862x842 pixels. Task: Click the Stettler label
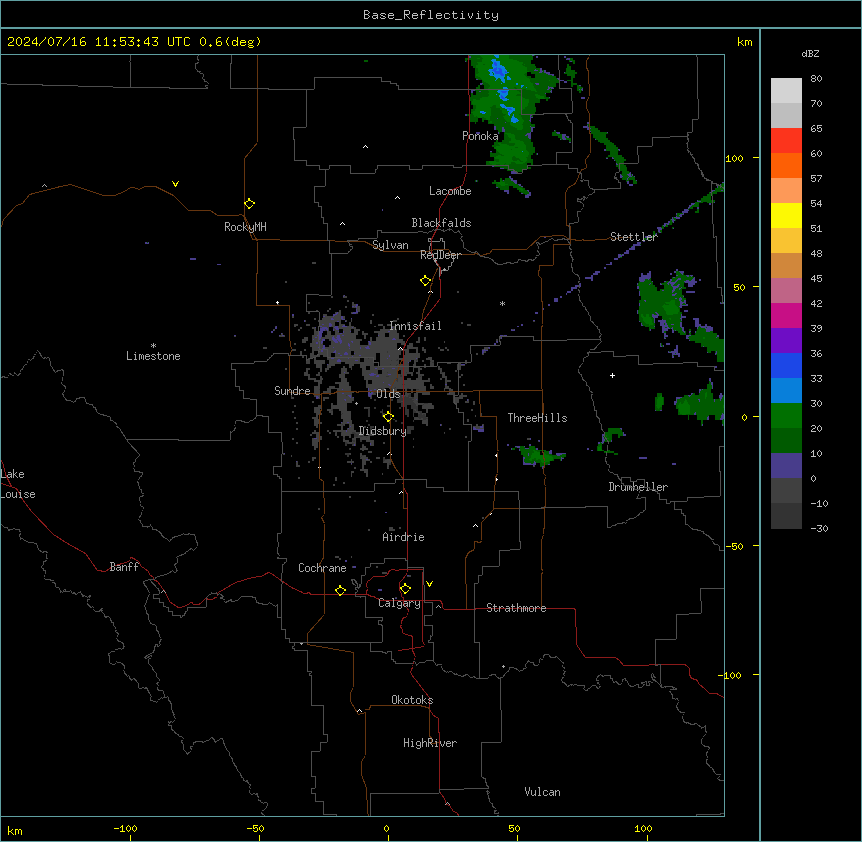point(634,237)
